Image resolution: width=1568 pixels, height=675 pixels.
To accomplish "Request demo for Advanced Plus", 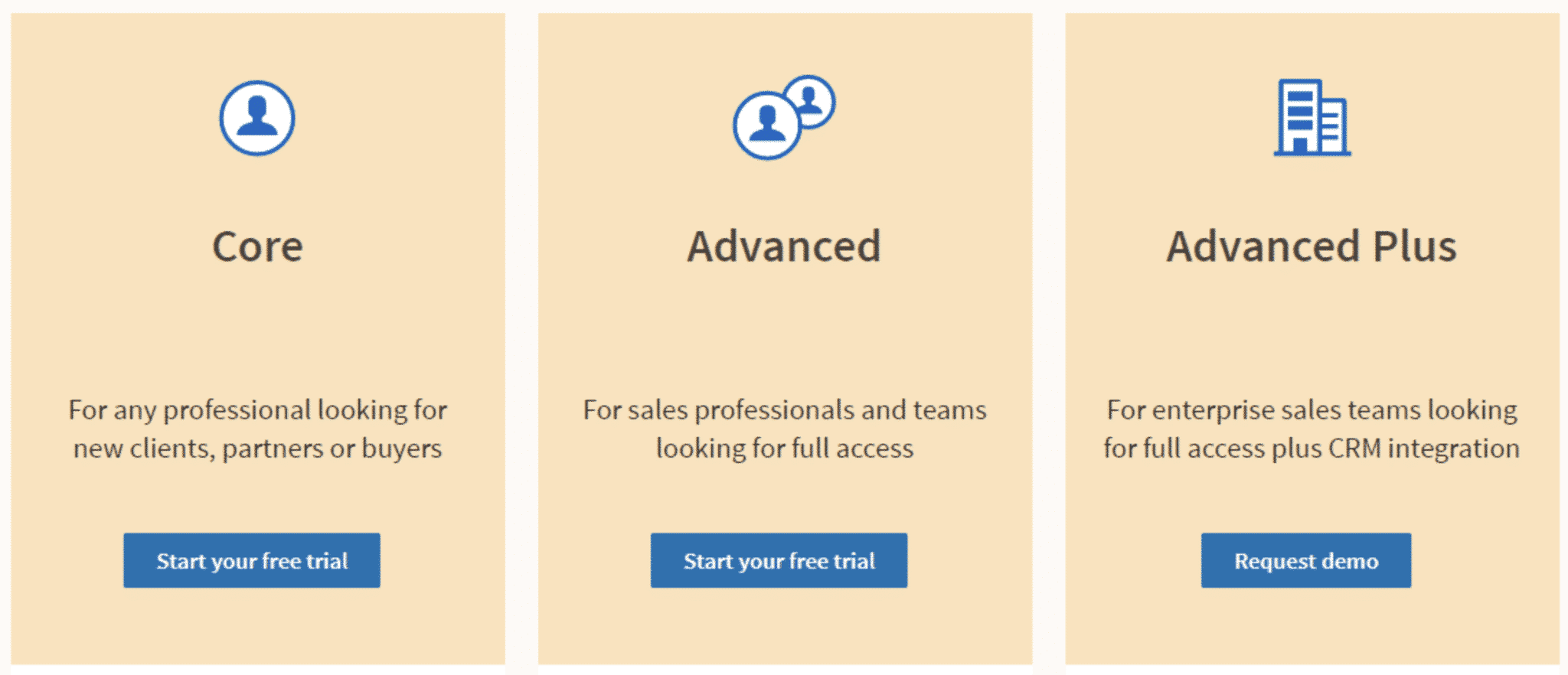I will point(1305,560).
